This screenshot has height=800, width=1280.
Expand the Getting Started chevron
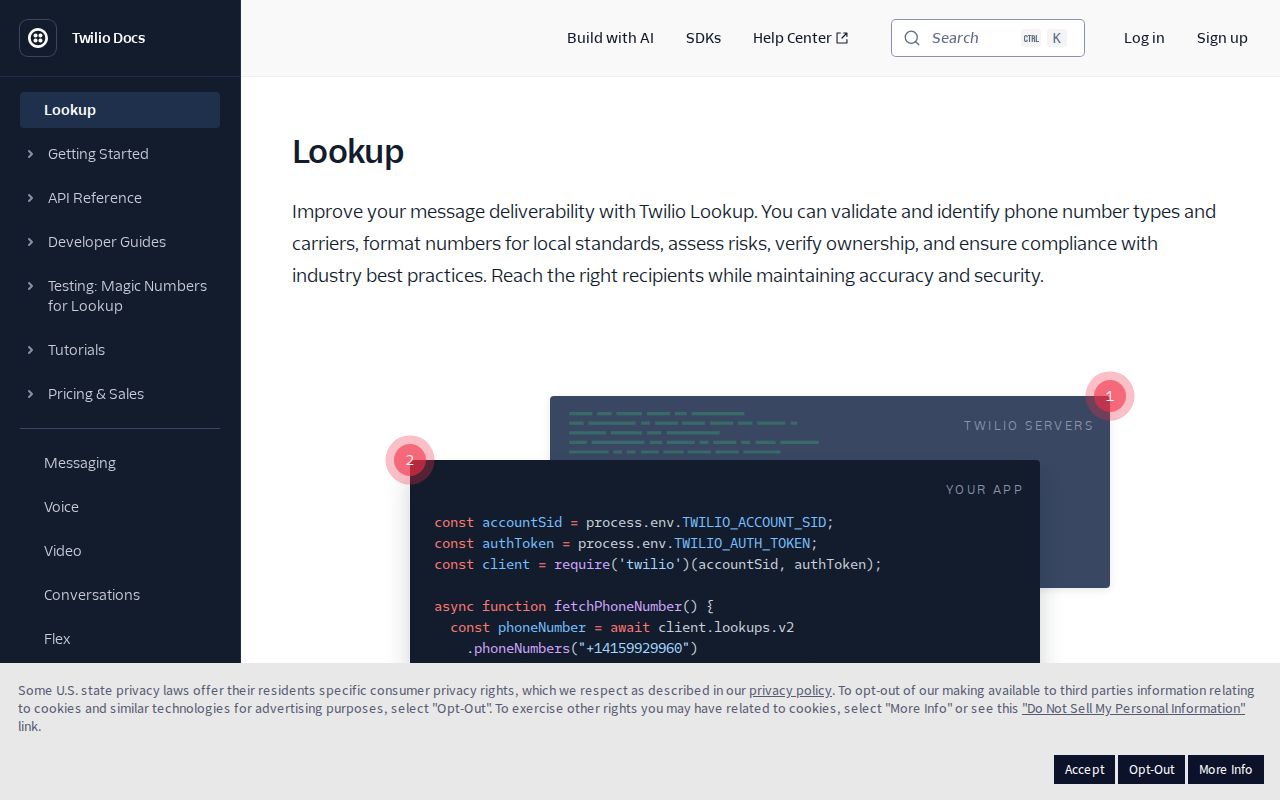pyautogui.click(x=30, y=154)
